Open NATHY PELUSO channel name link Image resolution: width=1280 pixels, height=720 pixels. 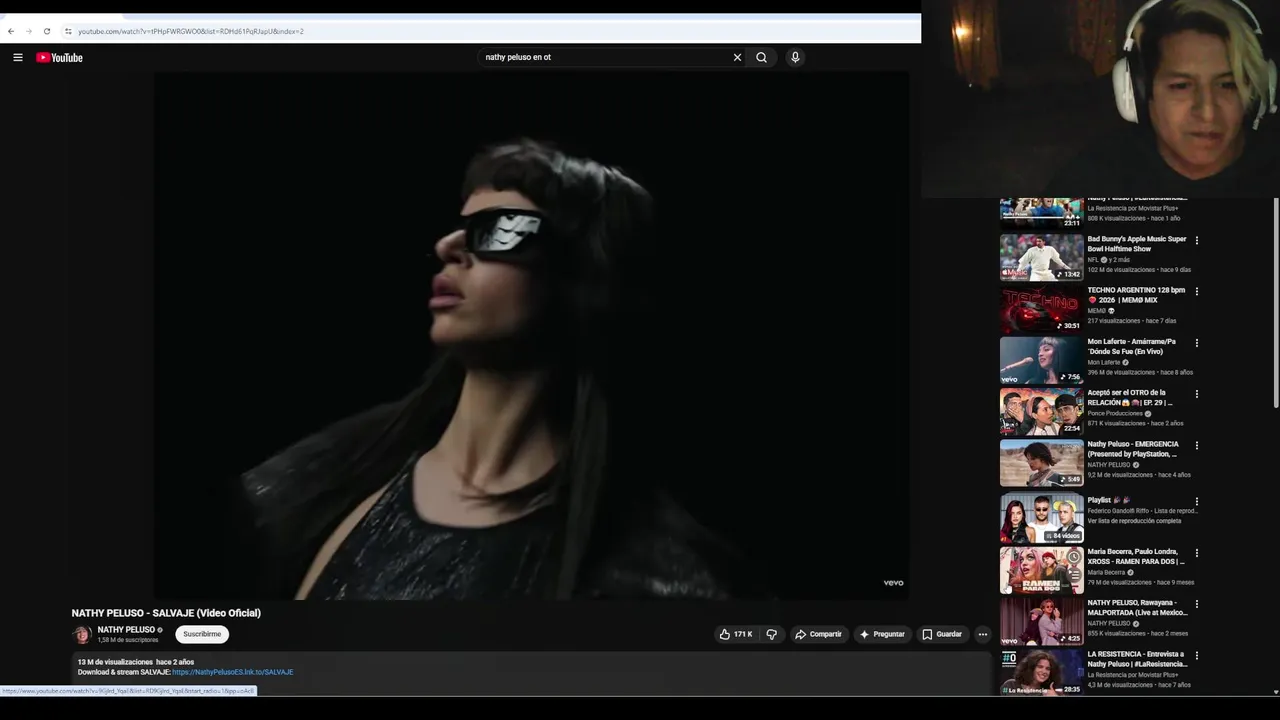pyautogui.click(x=126, y=630)
